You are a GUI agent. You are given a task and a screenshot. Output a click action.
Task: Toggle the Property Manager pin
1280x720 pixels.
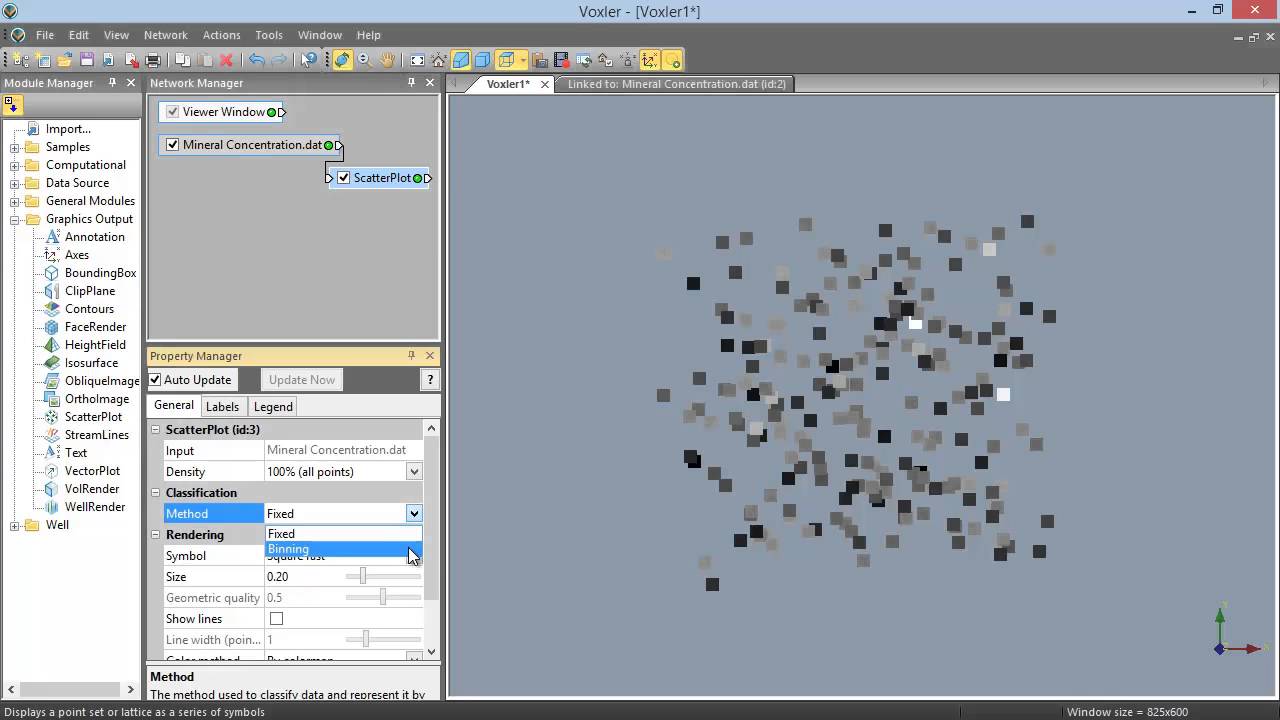point(411,356)
